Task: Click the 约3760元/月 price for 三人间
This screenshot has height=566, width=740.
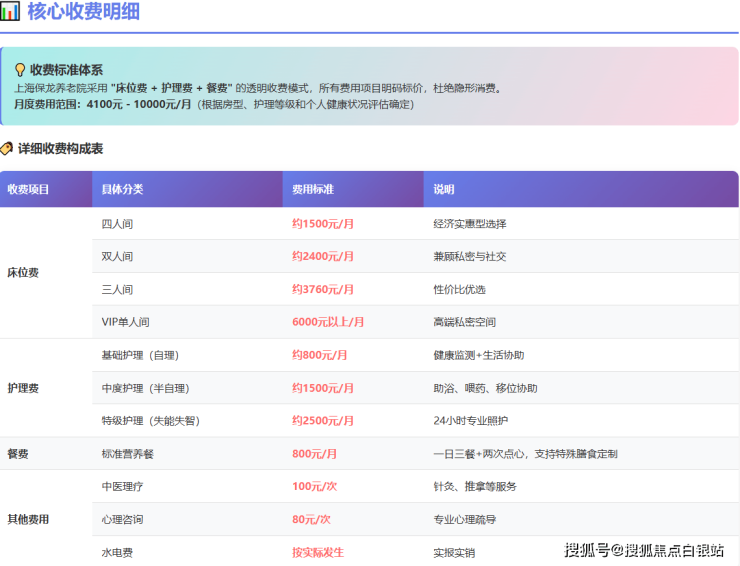Action: [x=322, y=289]
